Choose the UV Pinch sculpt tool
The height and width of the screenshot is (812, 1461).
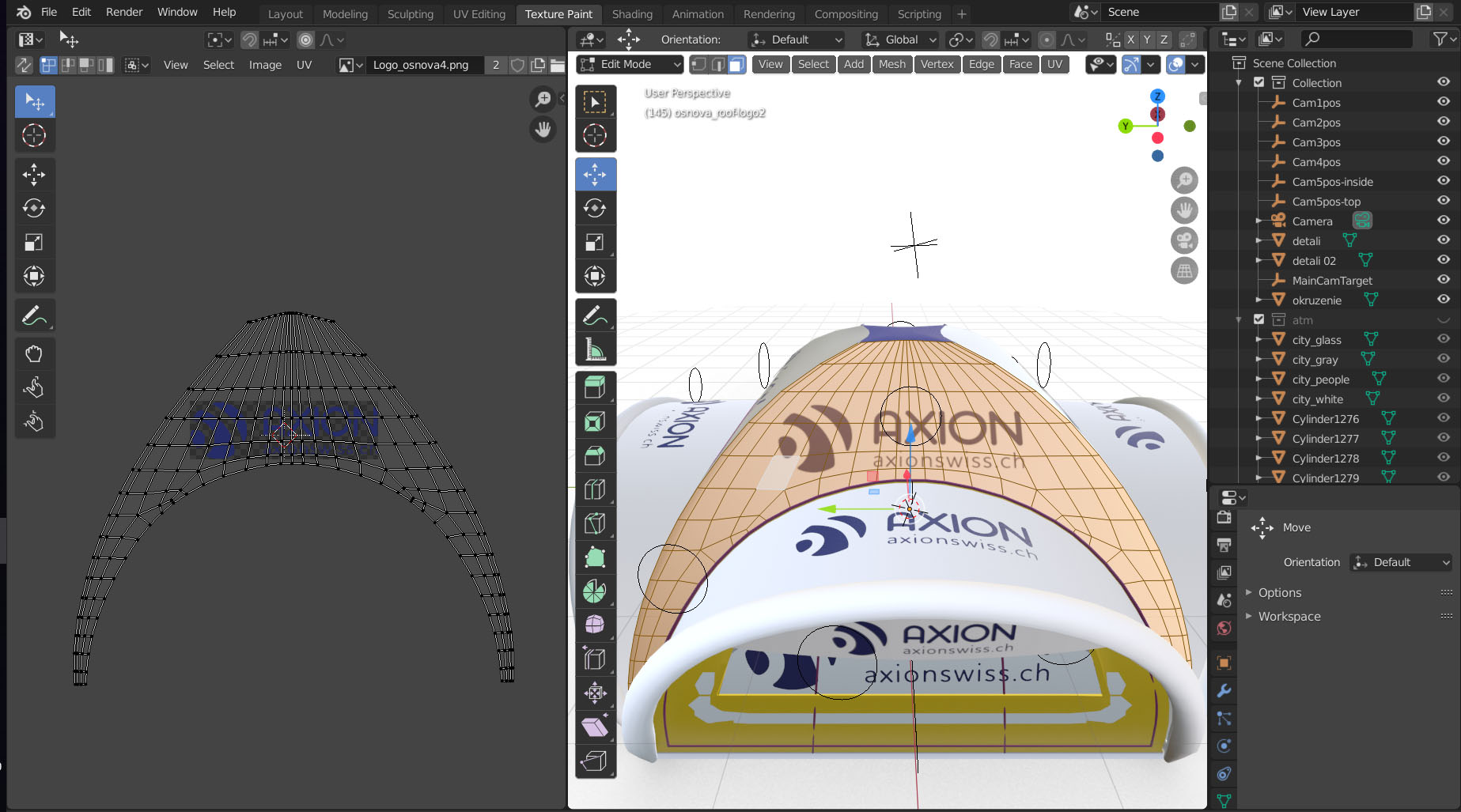point(34,421)
